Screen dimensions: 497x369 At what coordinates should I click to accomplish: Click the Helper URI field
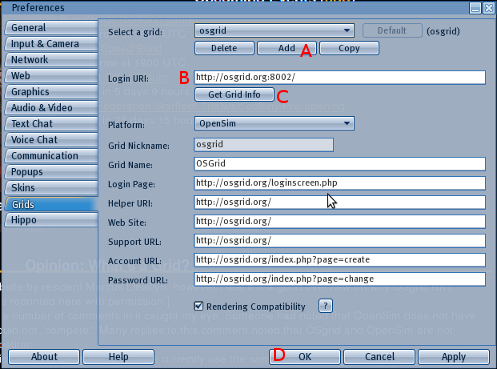(340, 202)
